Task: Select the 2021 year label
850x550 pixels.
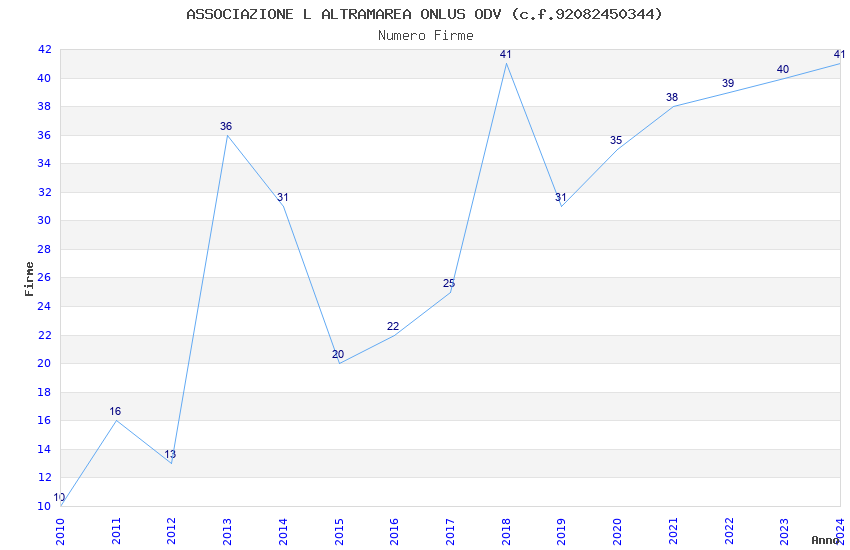Action: pos(673,531)
